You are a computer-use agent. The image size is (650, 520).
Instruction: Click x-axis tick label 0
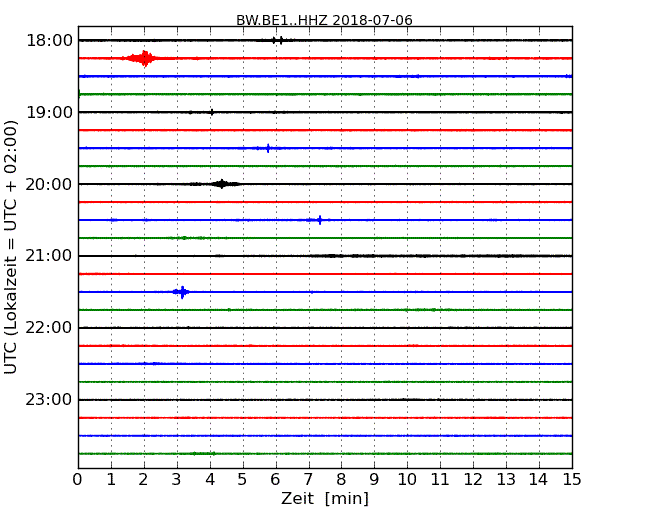click(78, 479)
